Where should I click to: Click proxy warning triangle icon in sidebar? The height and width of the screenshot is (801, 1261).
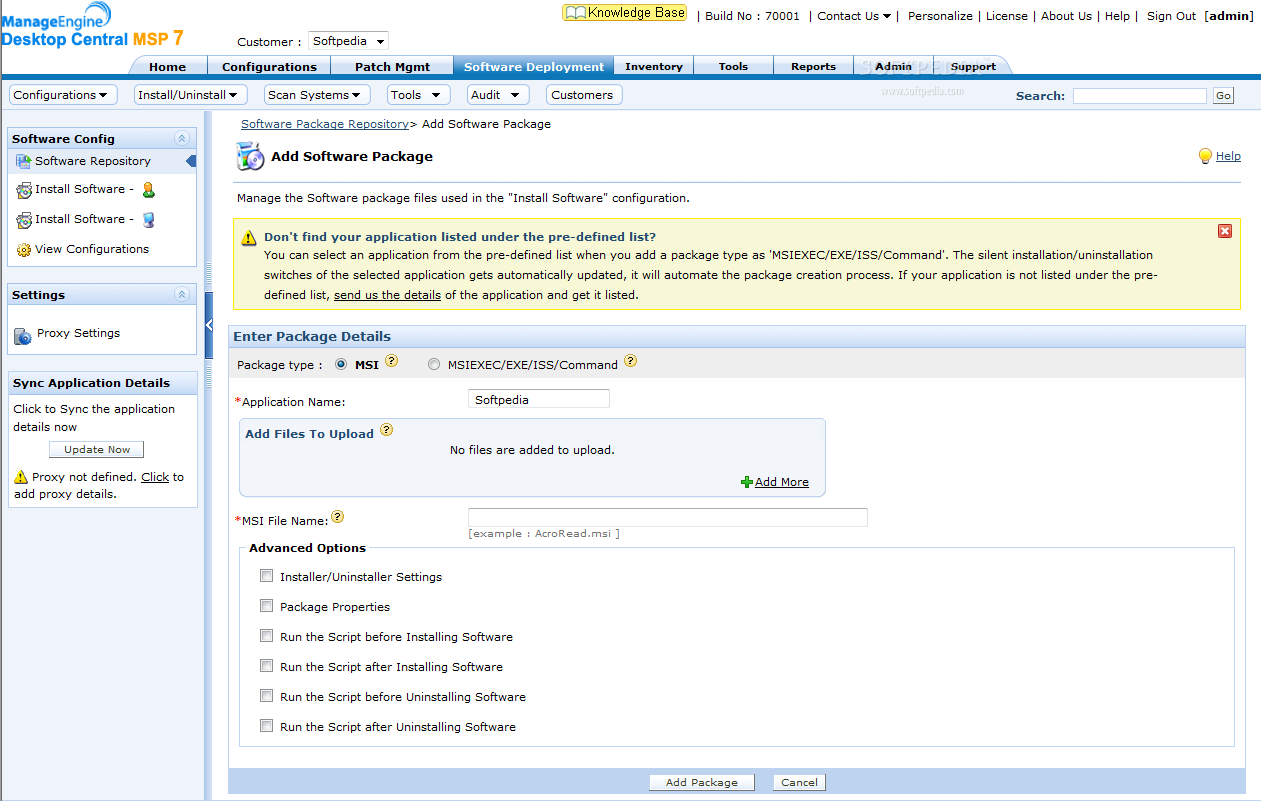(x=21, y=477)
